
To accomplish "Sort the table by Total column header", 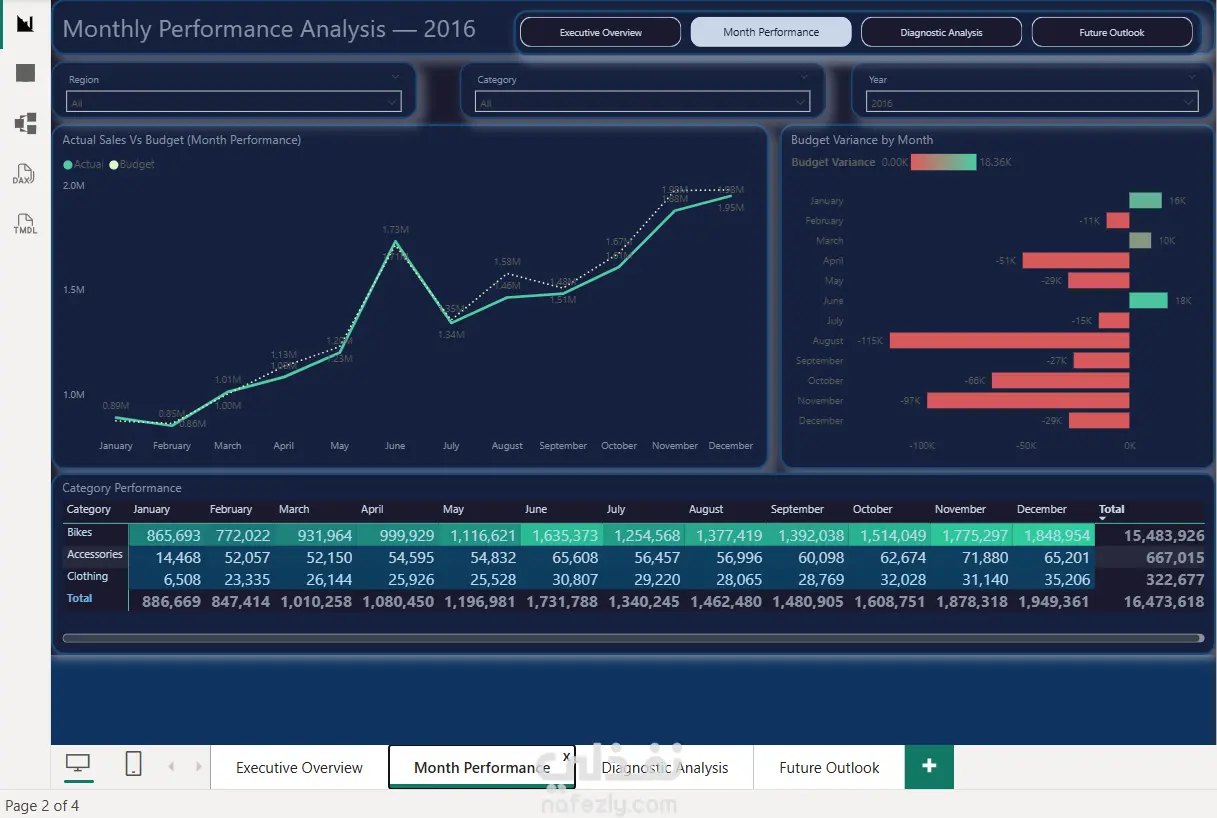I will (1111, 509).
